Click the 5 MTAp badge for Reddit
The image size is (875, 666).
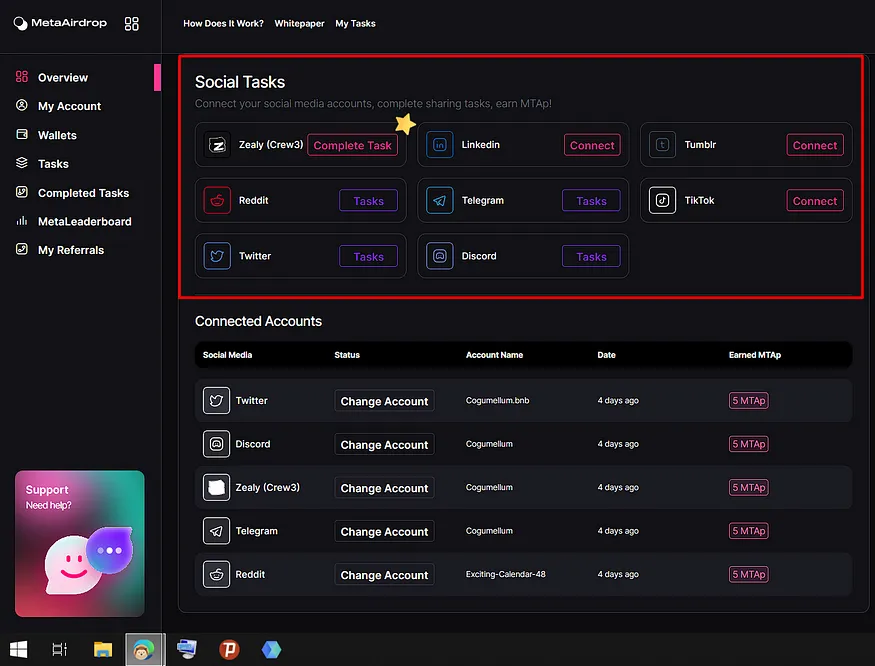pos(749,574)
